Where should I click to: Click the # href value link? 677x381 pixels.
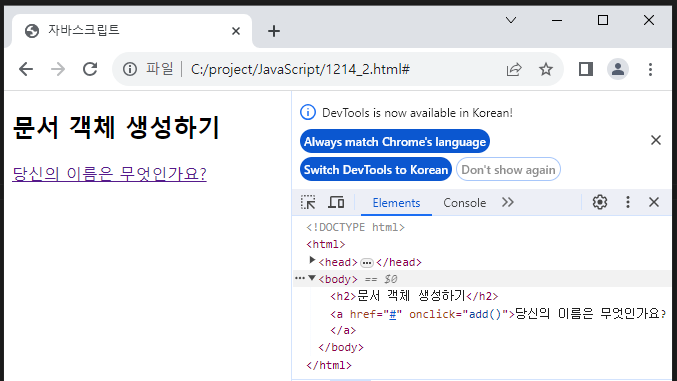[x=392, y=314]
